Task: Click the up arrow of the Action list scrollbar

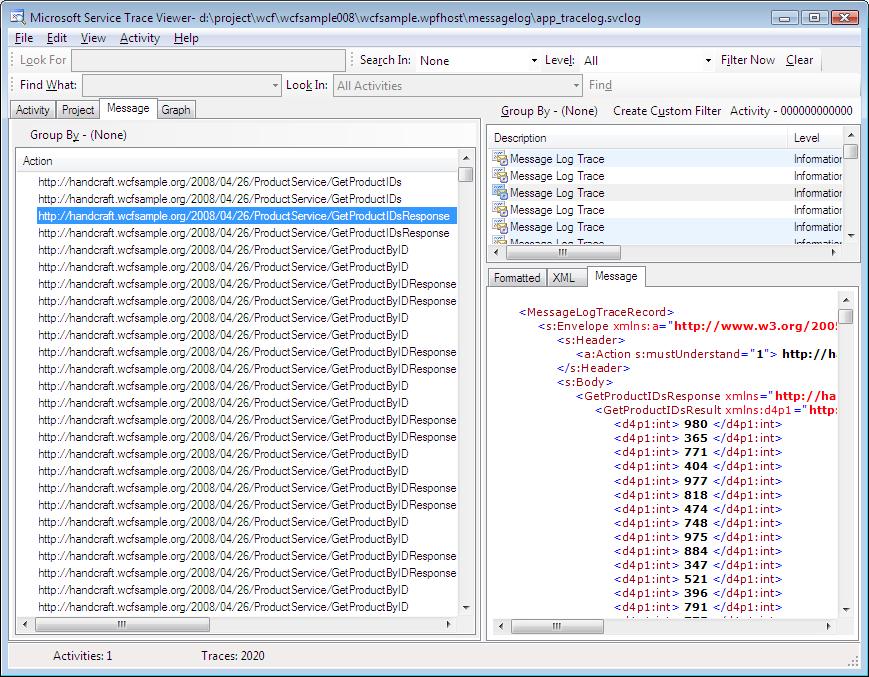Action: point(466,158)
